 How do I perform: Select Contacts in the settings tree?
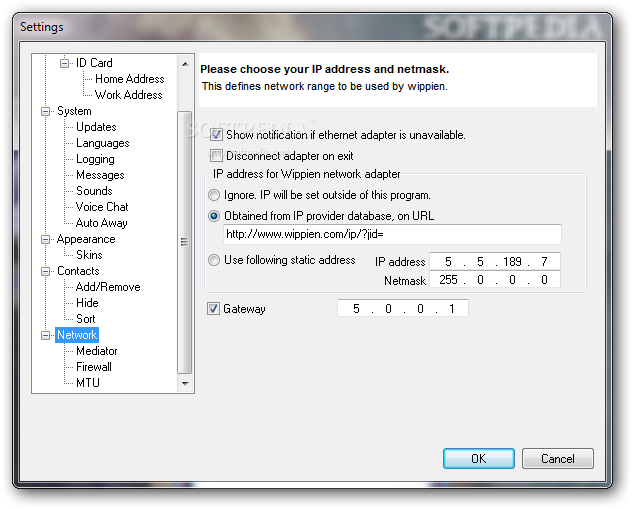tap(78, 271)
